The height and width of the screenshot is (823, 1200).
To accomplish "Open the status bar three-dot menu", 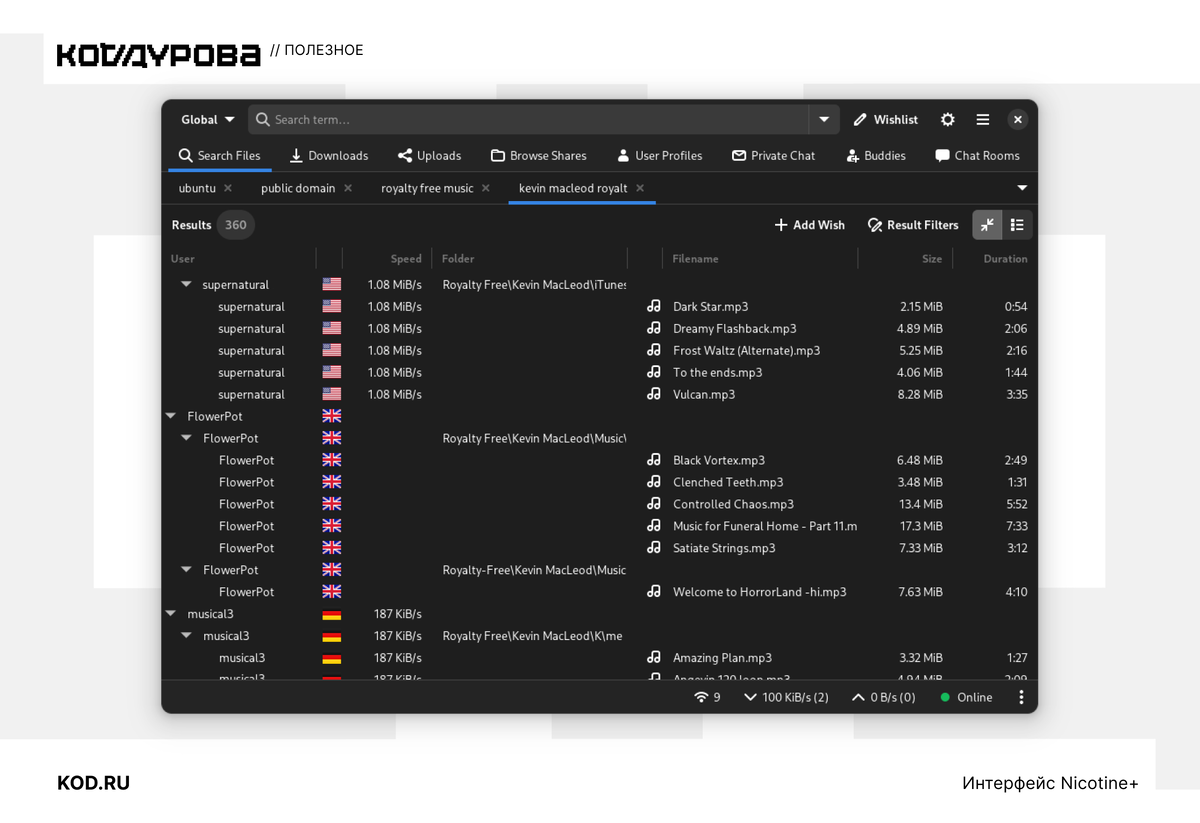I will click(1021, 698).
